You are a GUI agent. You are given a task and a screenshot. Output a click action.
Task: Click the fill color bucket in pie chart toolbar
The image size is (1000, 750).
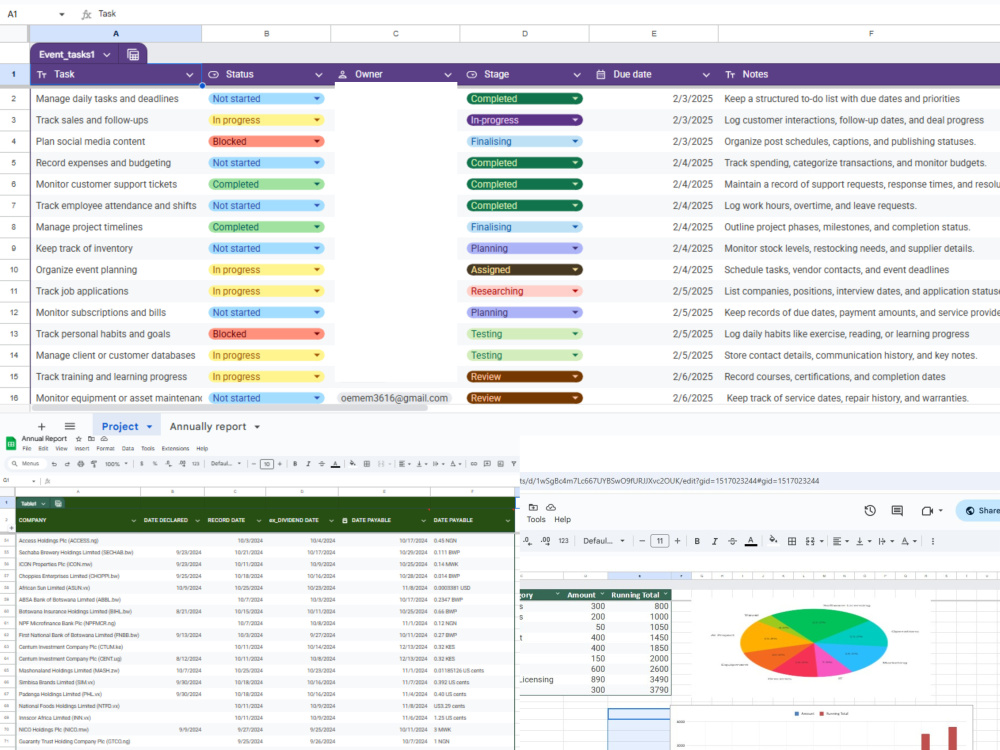pos(773,541)
